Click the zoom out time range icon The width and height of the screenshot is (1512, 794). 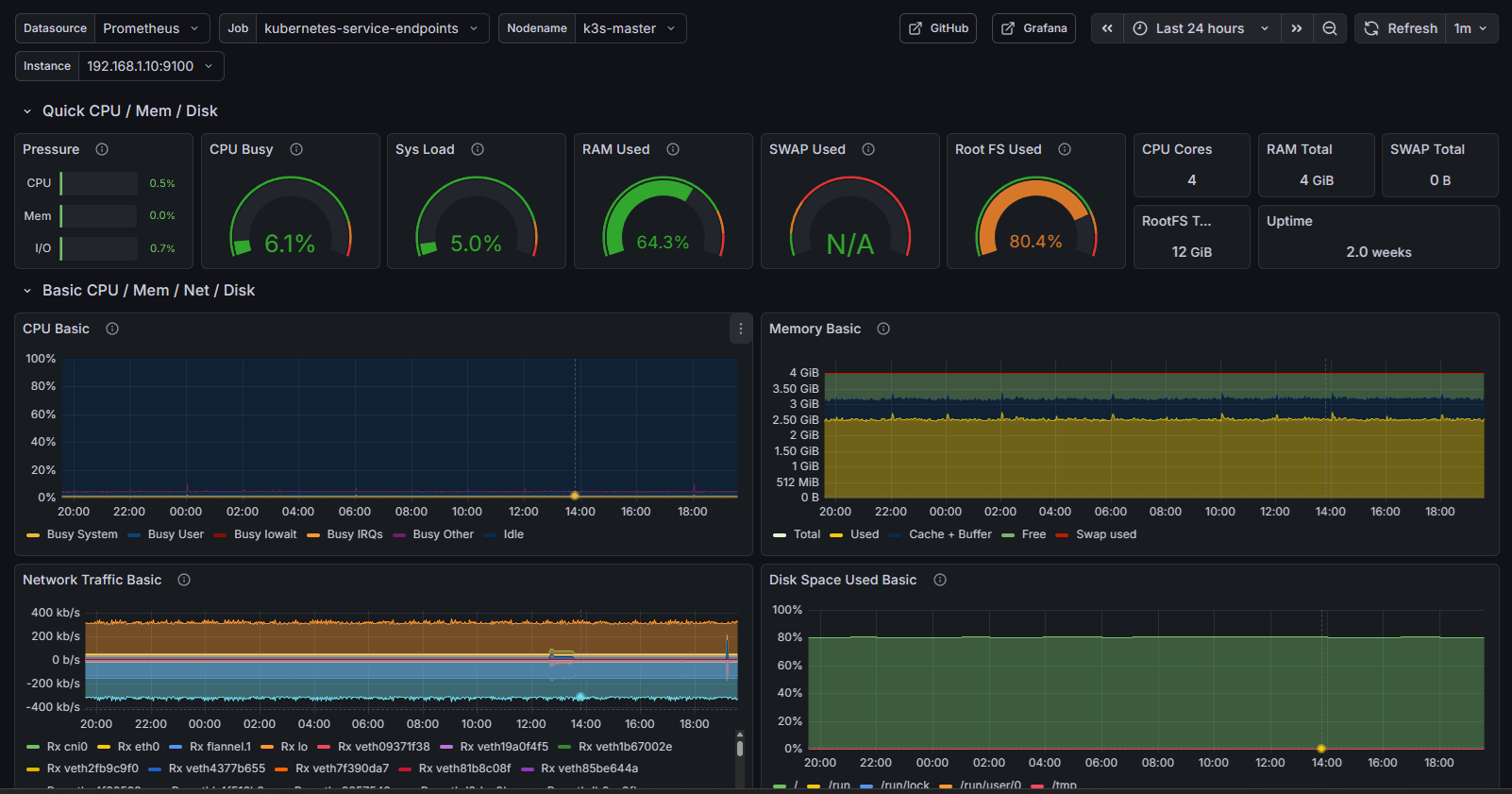tap(1329, 28)
